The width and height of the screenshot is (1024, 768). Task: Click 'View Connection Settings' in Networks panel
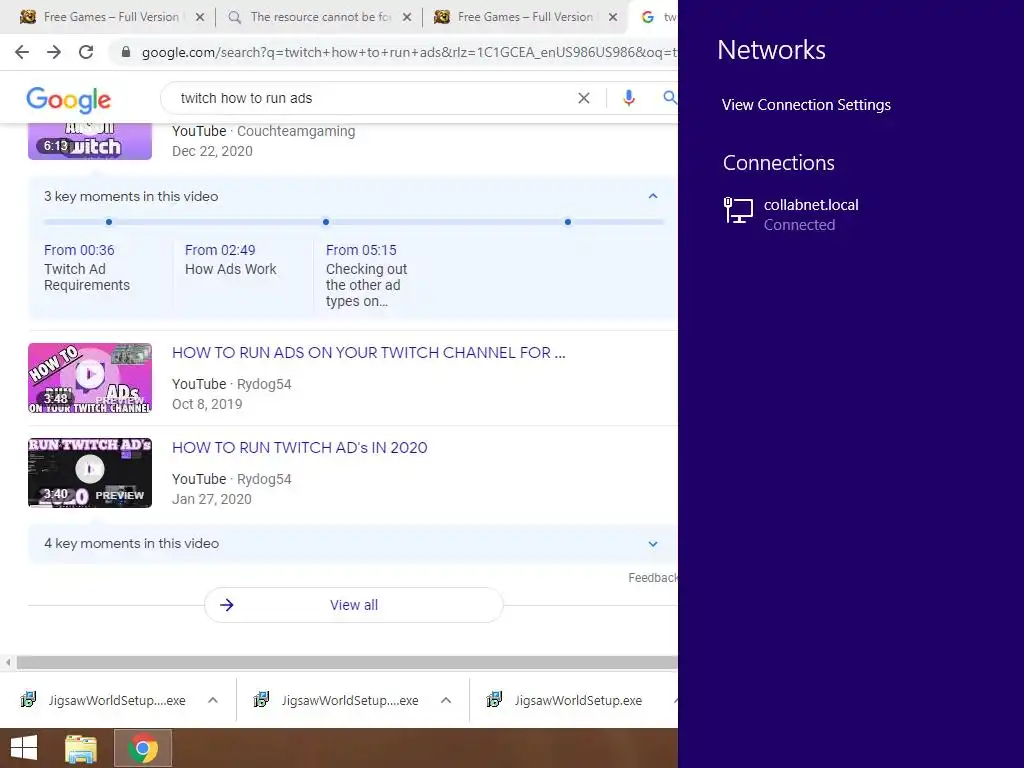pyautogui.click(x=806, y=104)
